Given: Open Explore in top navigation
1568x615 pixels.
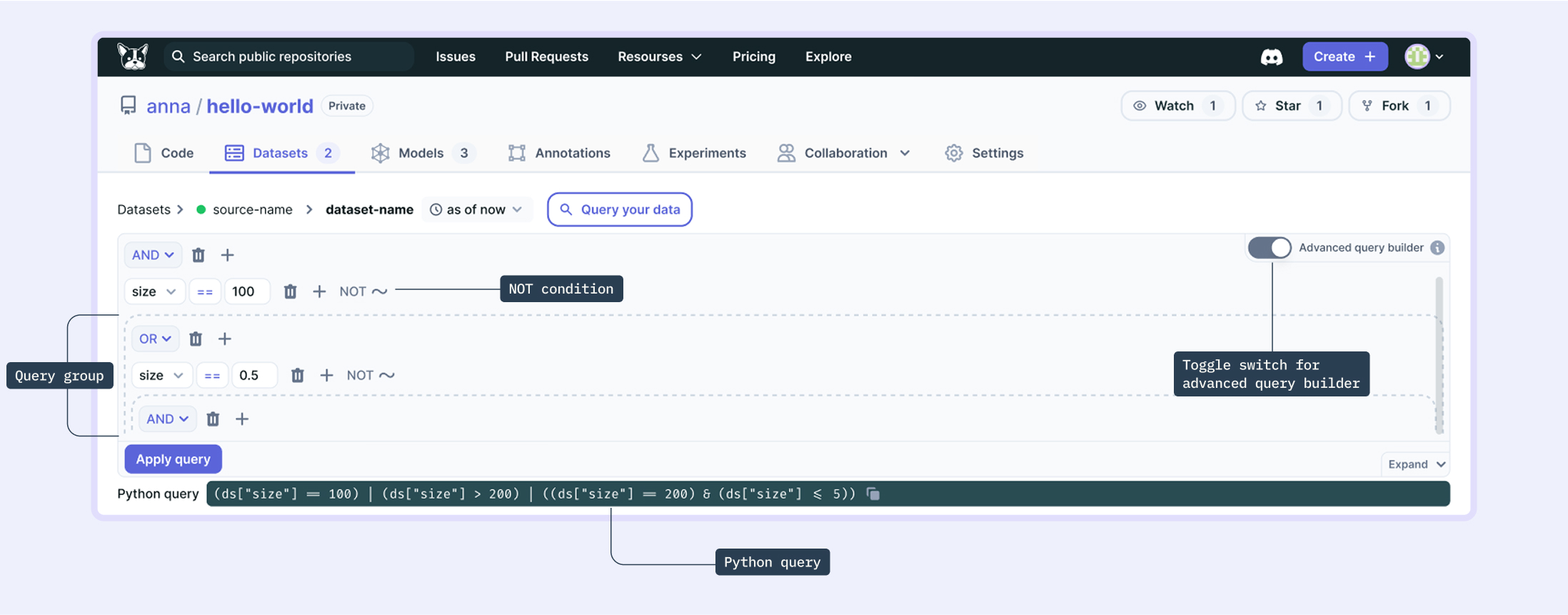Looking at the screenshot, I should click(828, 56).
